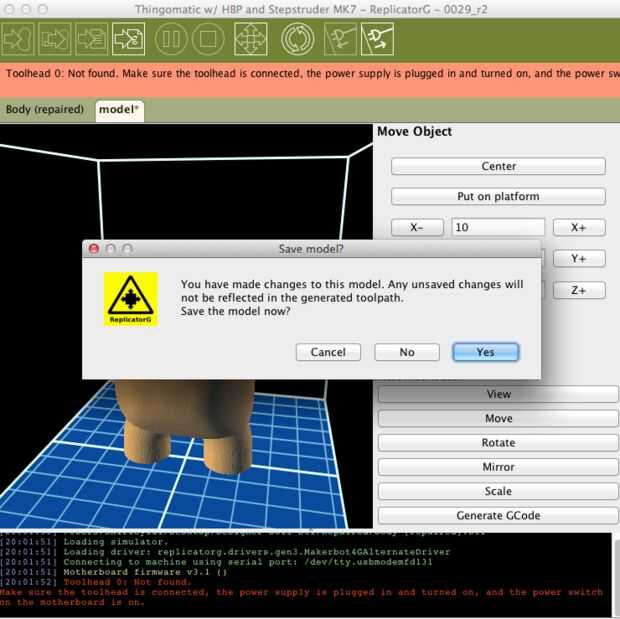Image resolution: width=620 pixels, height=619 pixels.
Task: Open the Rotate panel button
Action: (x=498, y=443)
